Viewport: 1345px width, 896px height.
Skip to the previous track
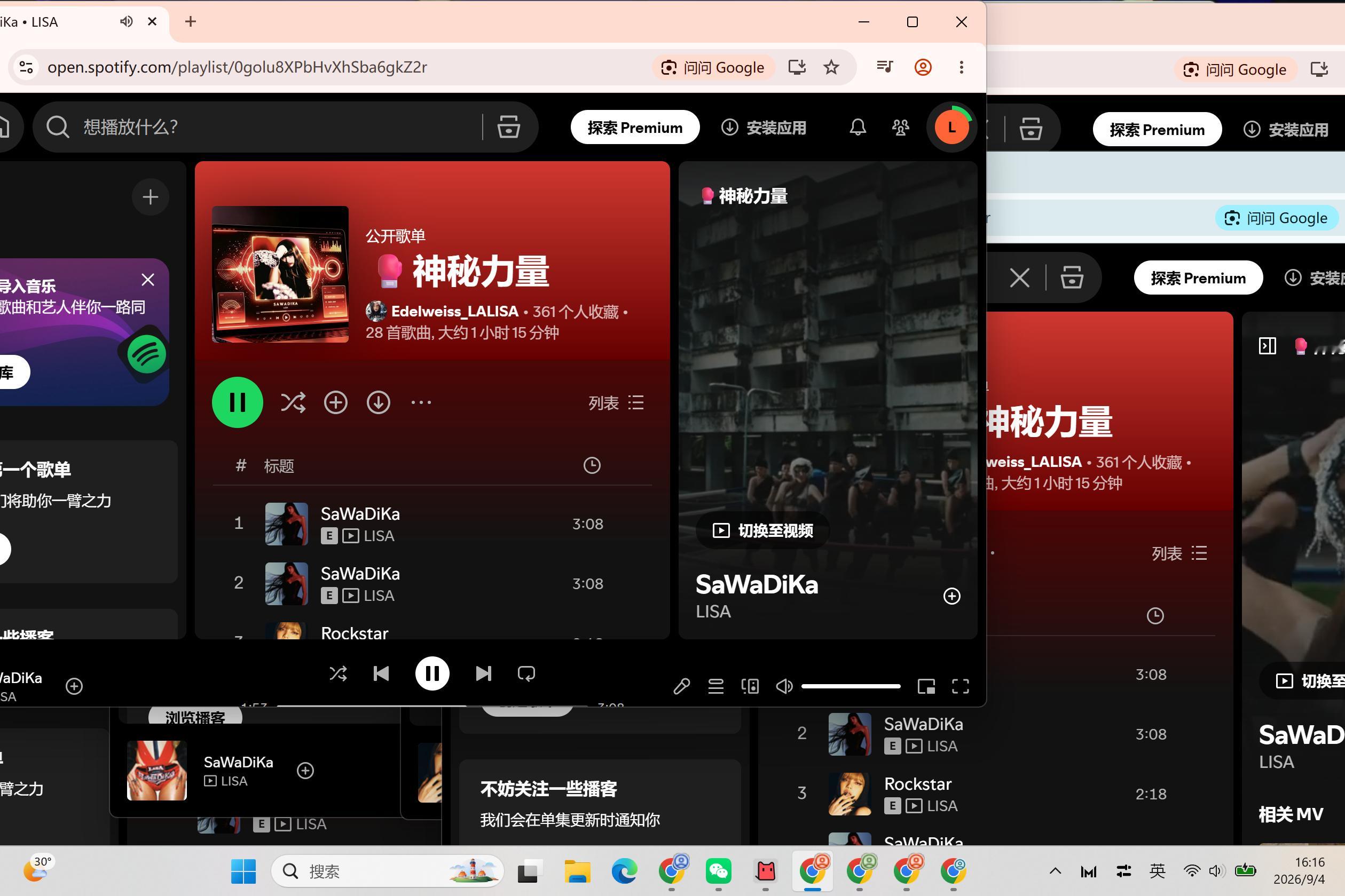click(381, 673)
